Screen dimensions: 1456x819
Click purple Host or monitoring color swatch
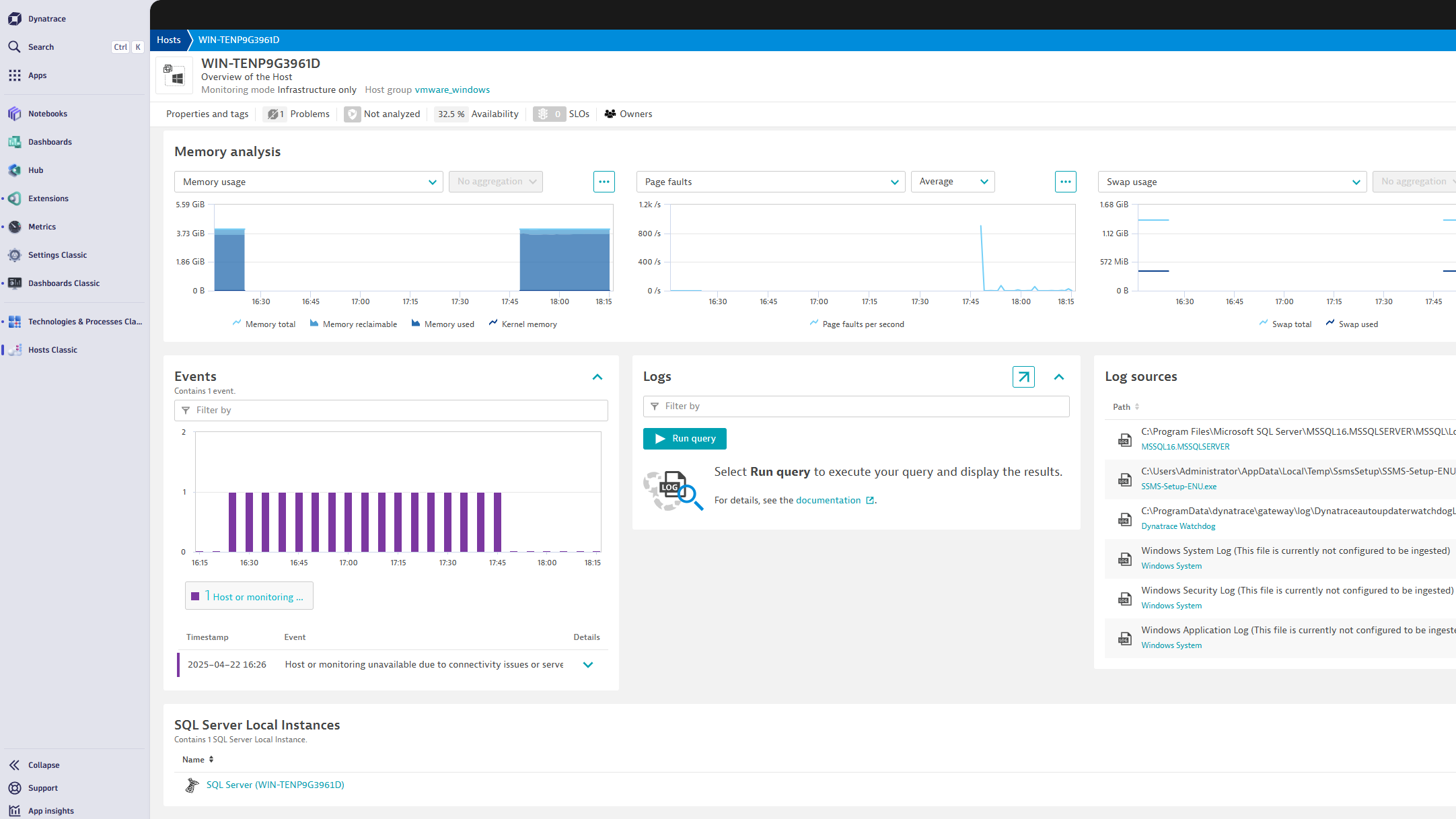[x=195, y=596]
